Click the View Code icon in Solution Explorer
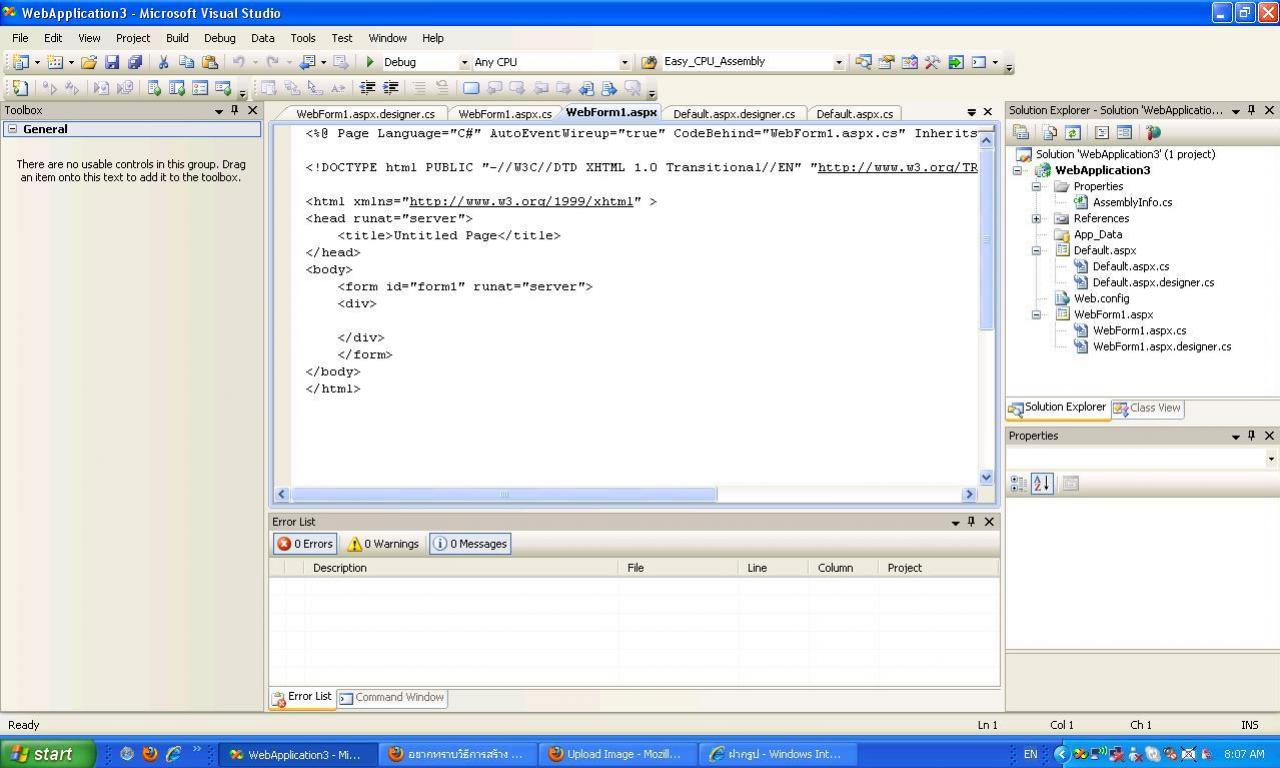This screenshot has width=1280, height=768. (x=1101, y=132)
